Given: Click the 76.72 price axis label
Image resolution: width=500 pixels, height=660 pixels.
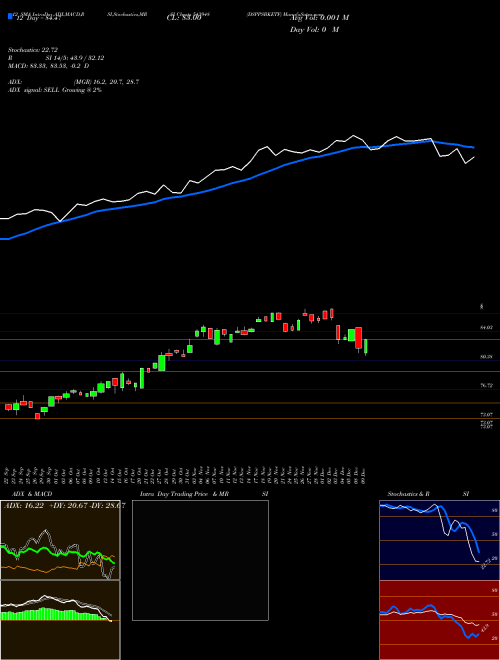Looking at the screenshot, I should 487,386.
